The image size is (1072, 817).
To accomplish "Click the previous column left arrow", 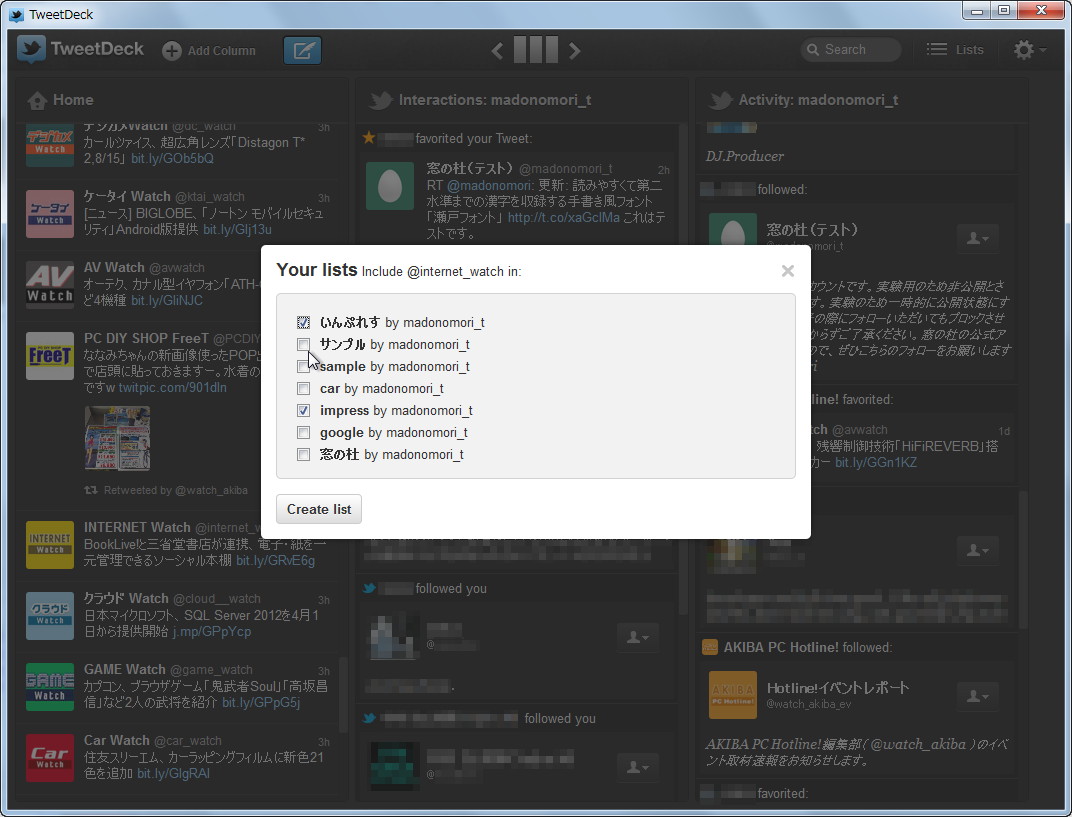I will [498, 50].
